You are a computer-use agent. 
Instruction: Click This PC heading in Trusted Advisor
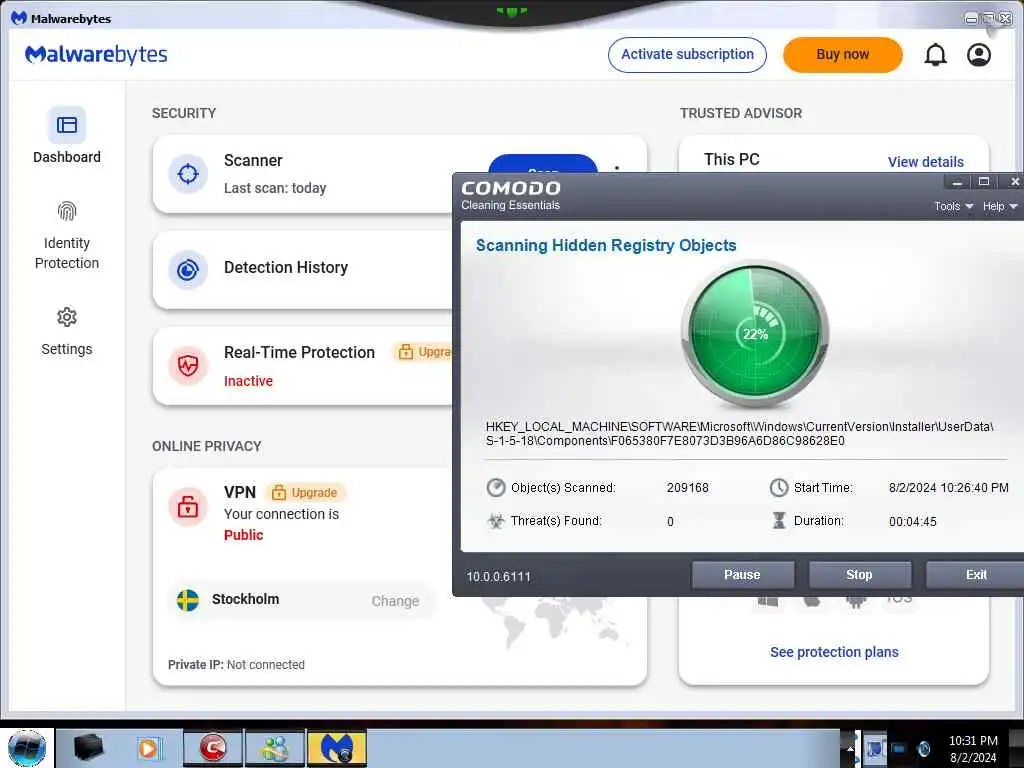point(731,159)
